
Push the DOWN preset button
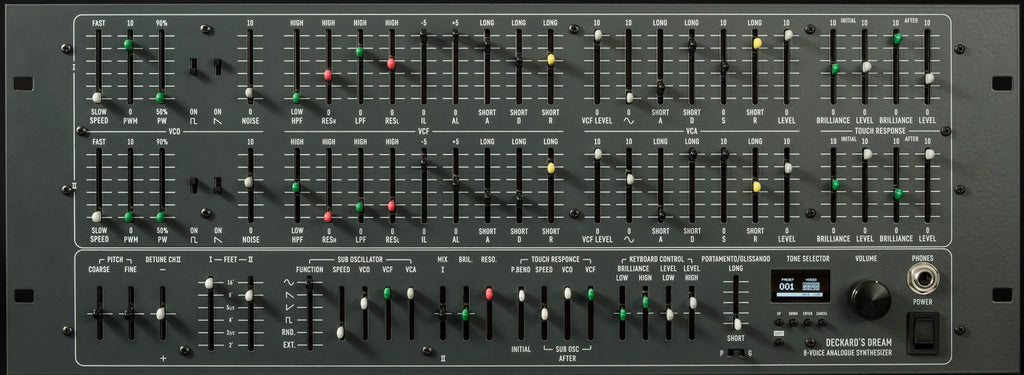pos(793,322)
